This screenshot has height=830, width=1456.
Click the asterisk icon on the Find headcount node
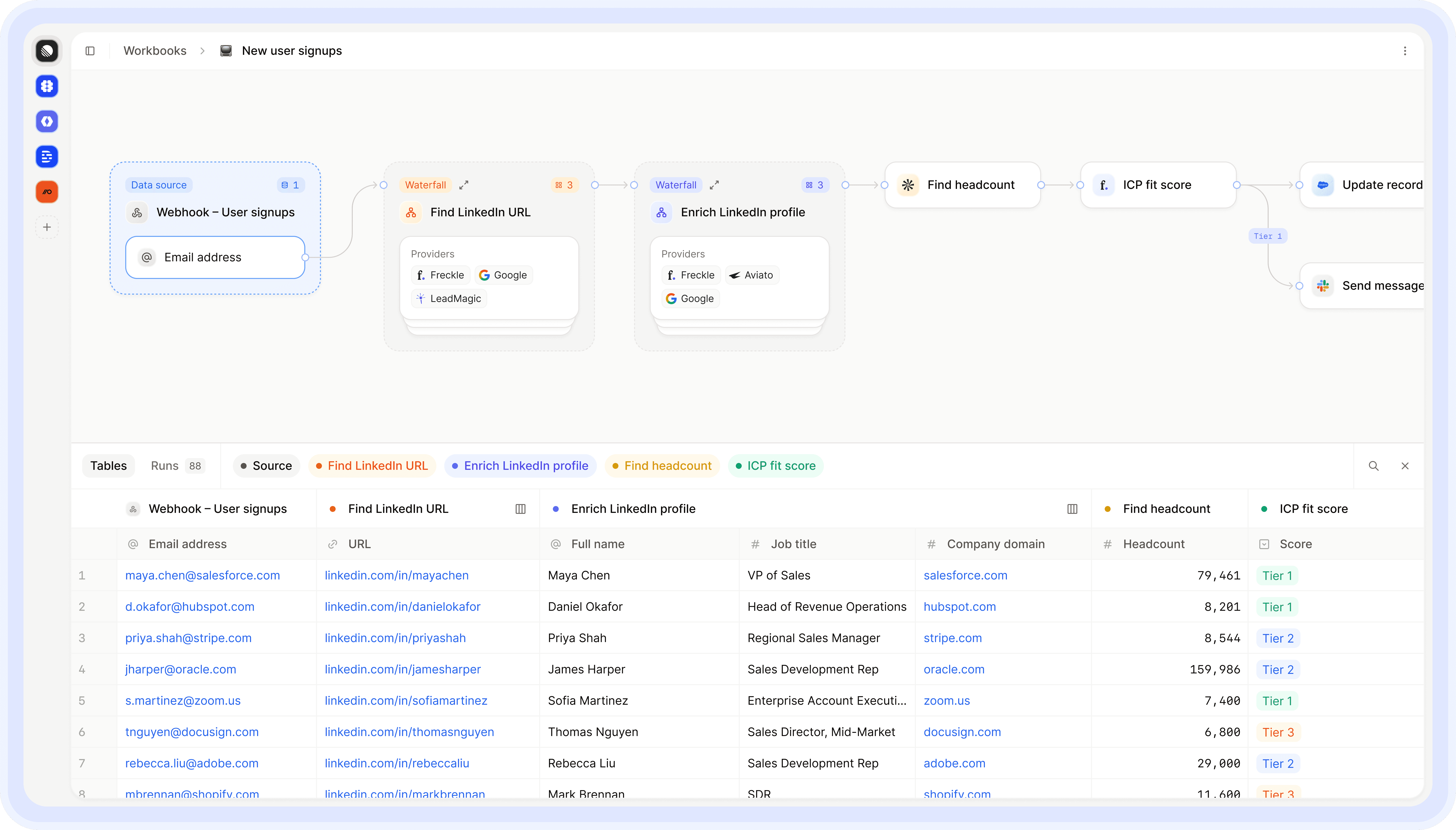[x=908, y=185]
